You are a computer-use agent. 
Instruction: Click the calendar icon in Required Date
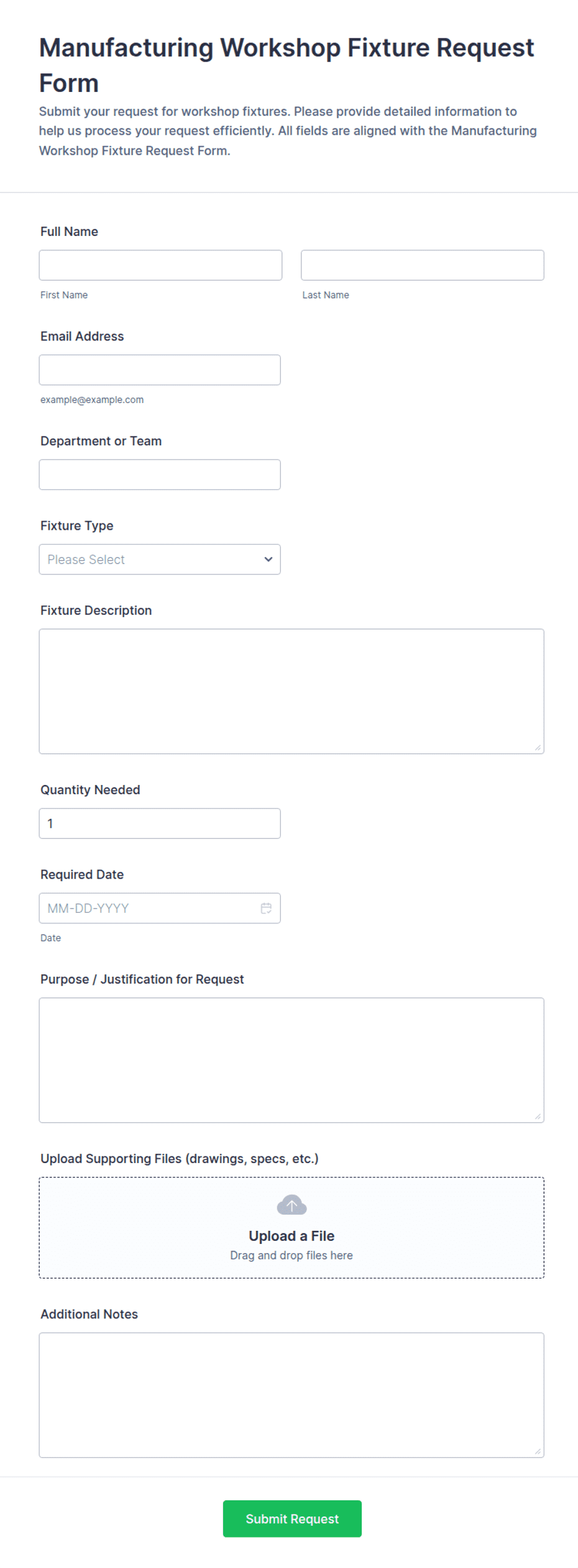pyautogui.click(x=266, y=908)
